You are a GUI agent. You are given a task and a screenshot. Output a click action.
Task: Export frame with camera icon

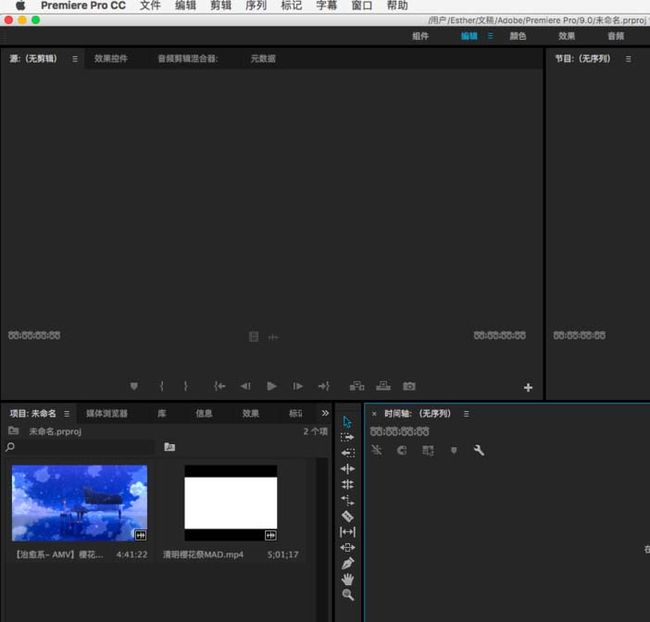click(x=409, y=386)
